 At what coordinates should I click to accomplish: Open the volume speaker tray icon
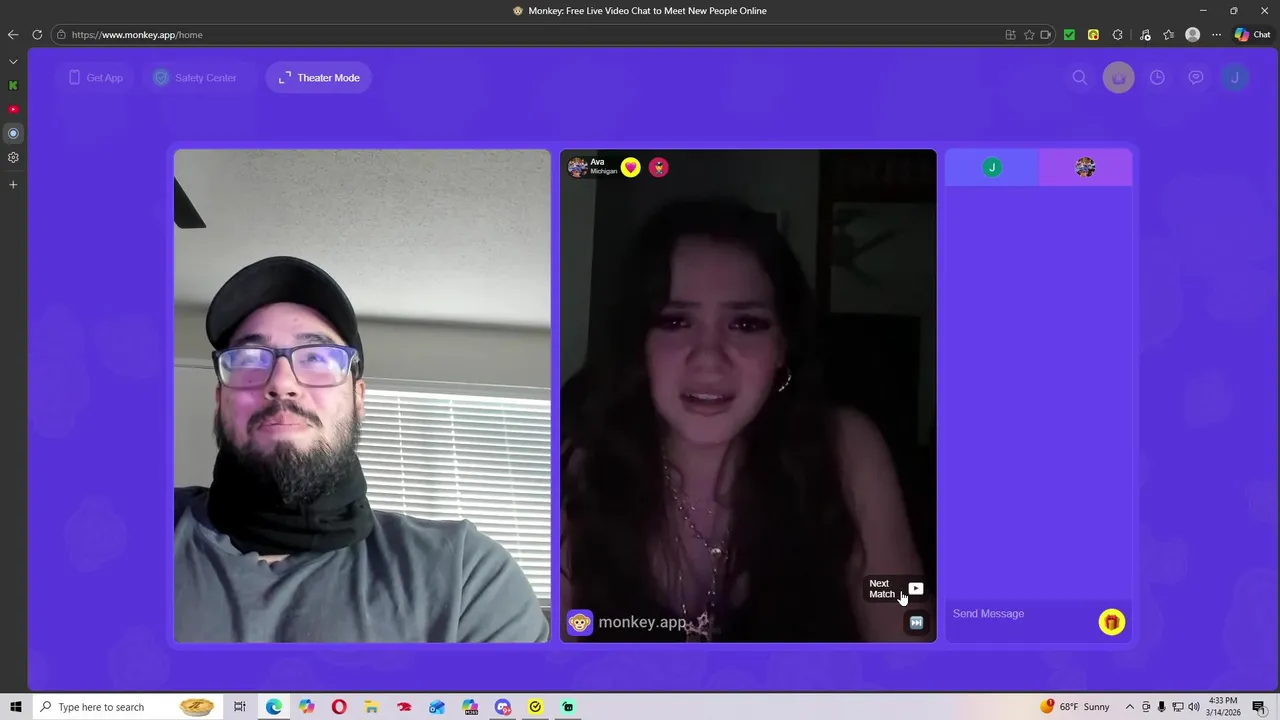[x=1193, y=707]
